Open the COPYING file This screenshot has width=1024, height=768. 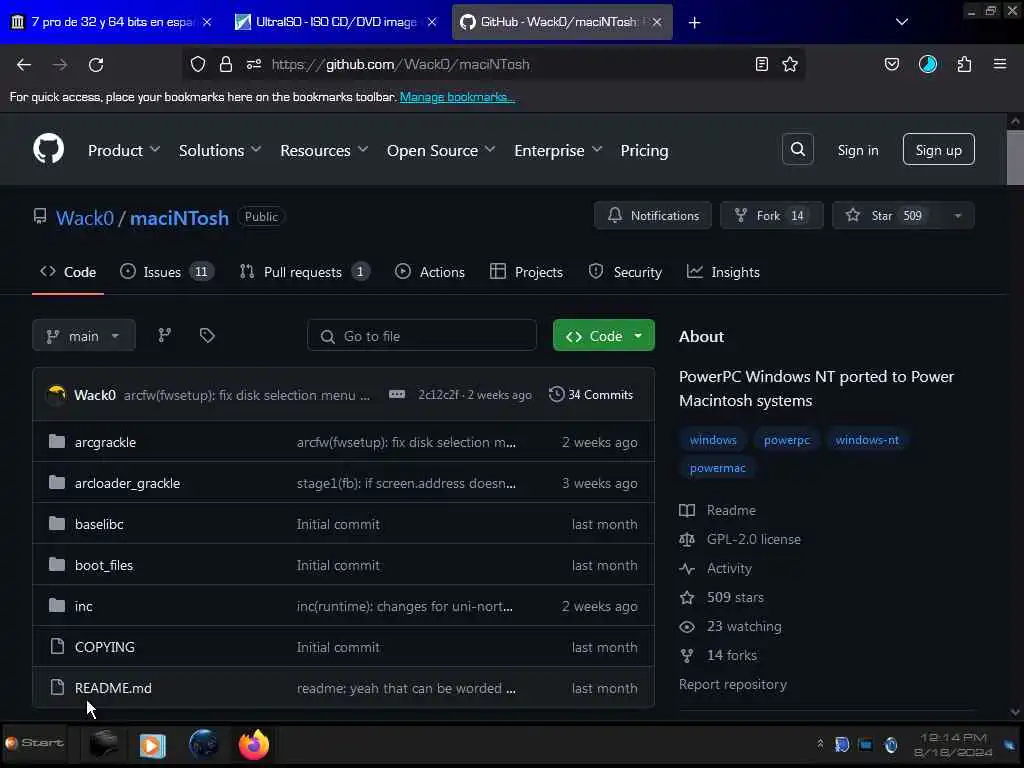tap(104, 647)
